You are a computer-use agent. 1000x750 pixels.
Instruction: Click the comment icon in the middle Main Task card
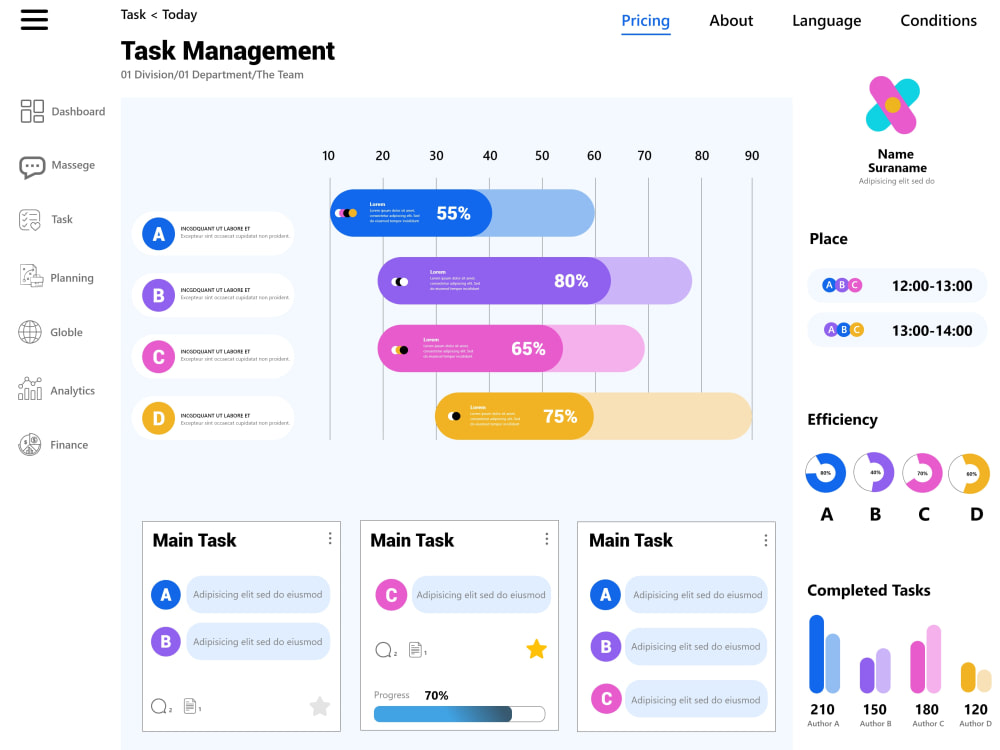383,650
